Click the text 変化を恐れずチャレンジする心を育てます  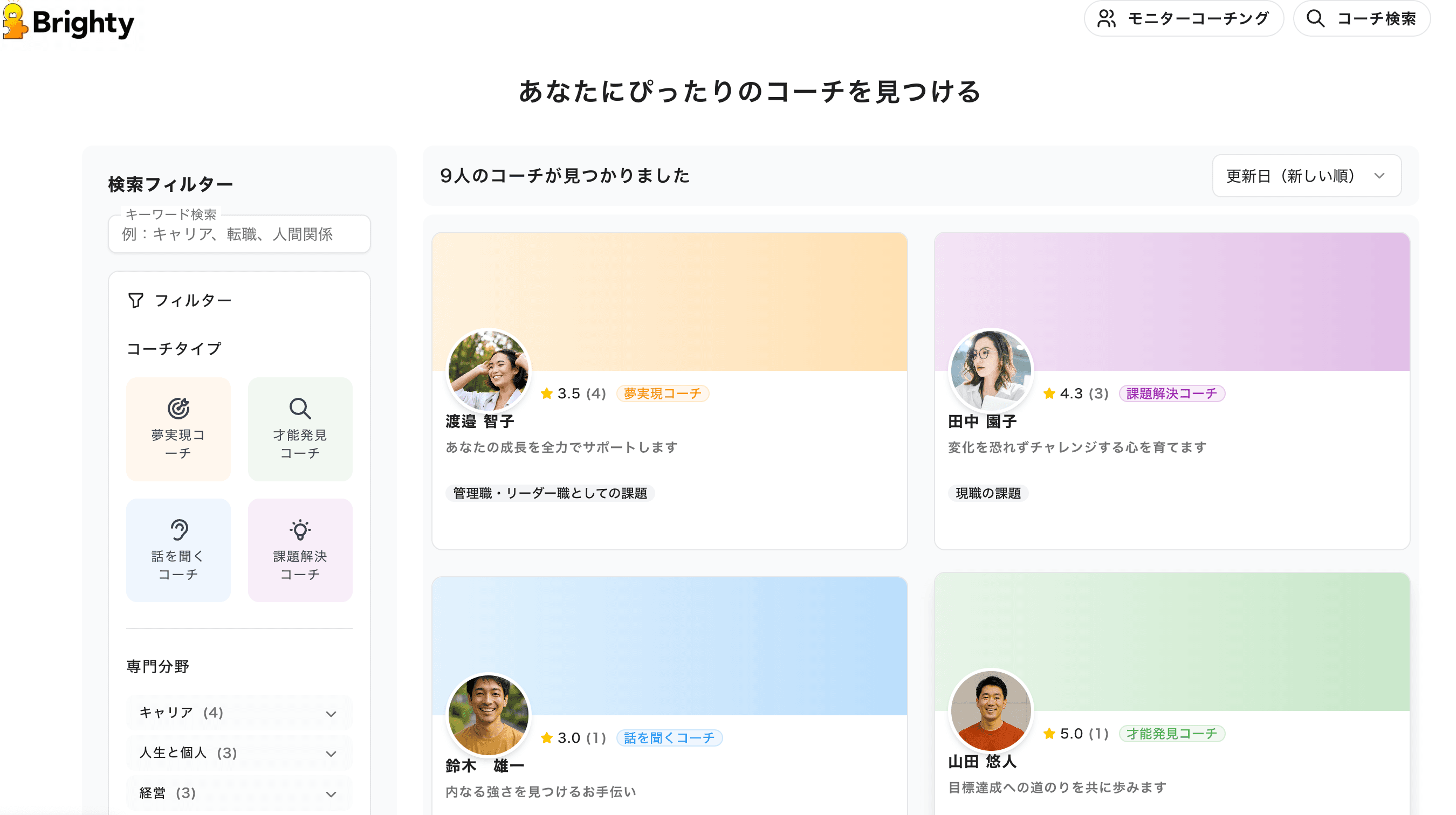1077,447
